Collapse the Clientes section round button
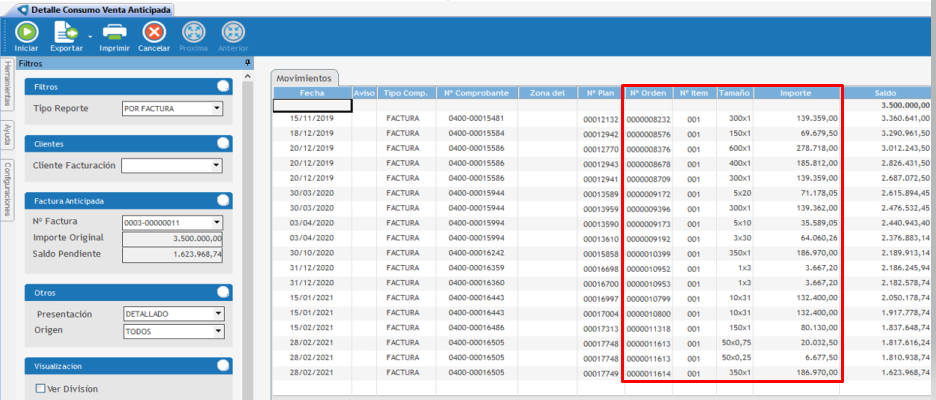Image resolution: width=936 pixels, height=400 pixels. click(223, 143)
